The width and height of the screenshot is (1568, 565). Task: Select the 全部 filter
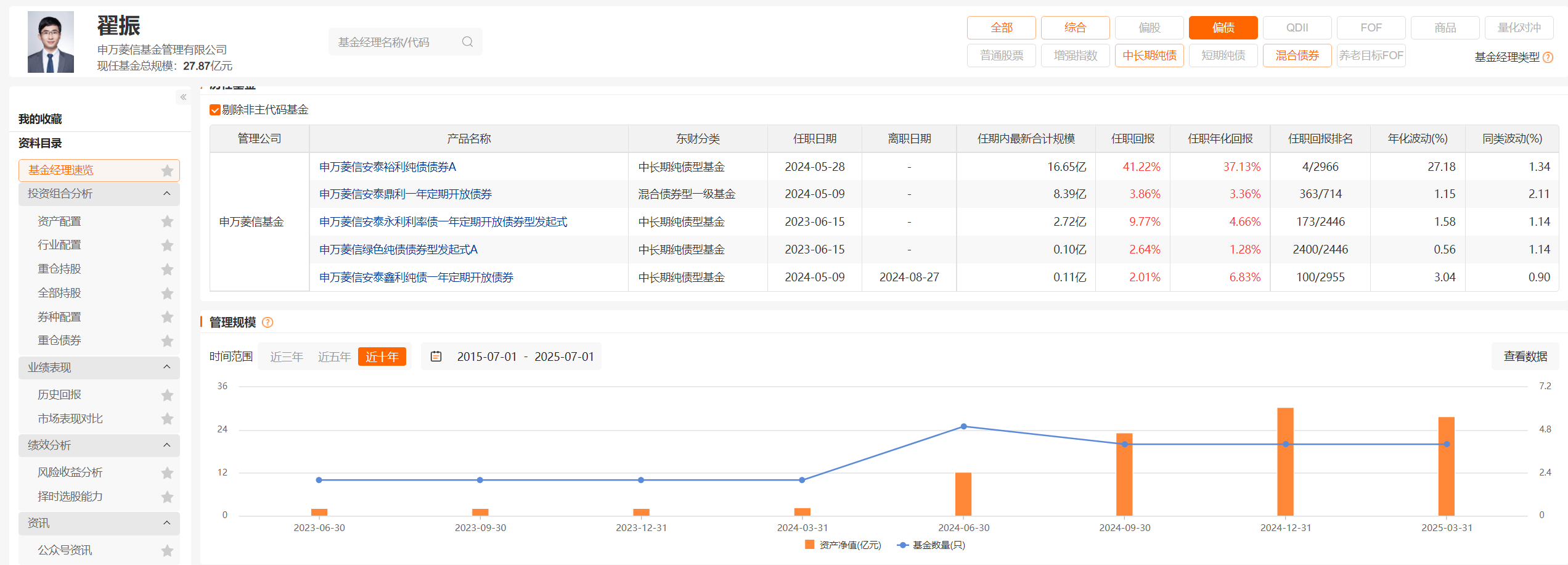[1002, 28]
